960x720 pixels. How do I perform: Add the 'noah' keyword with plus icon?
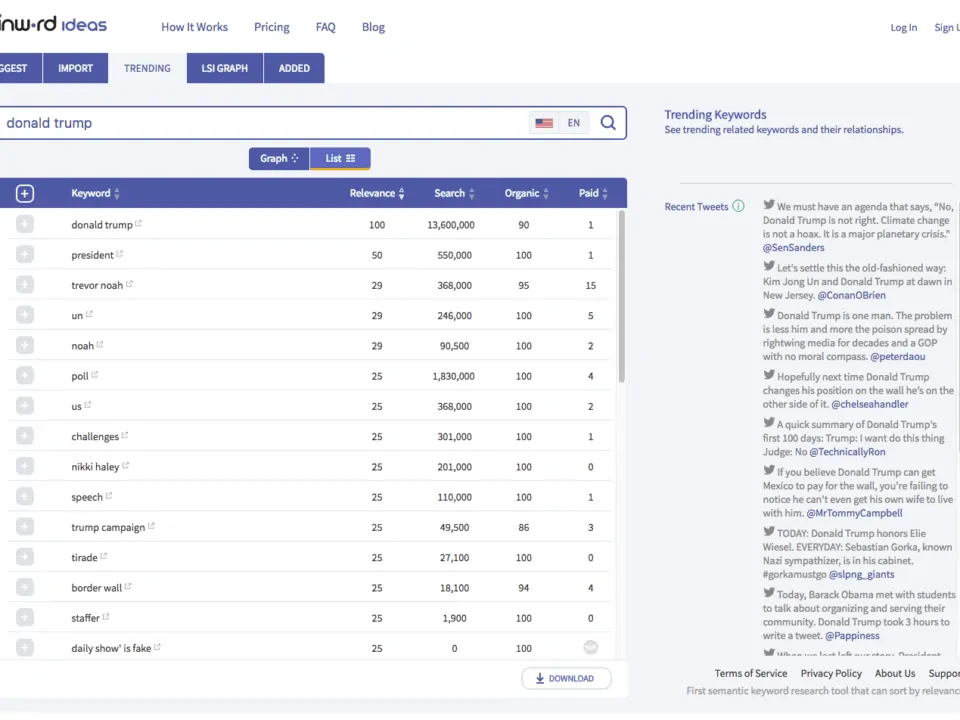[x=24, y=346]
